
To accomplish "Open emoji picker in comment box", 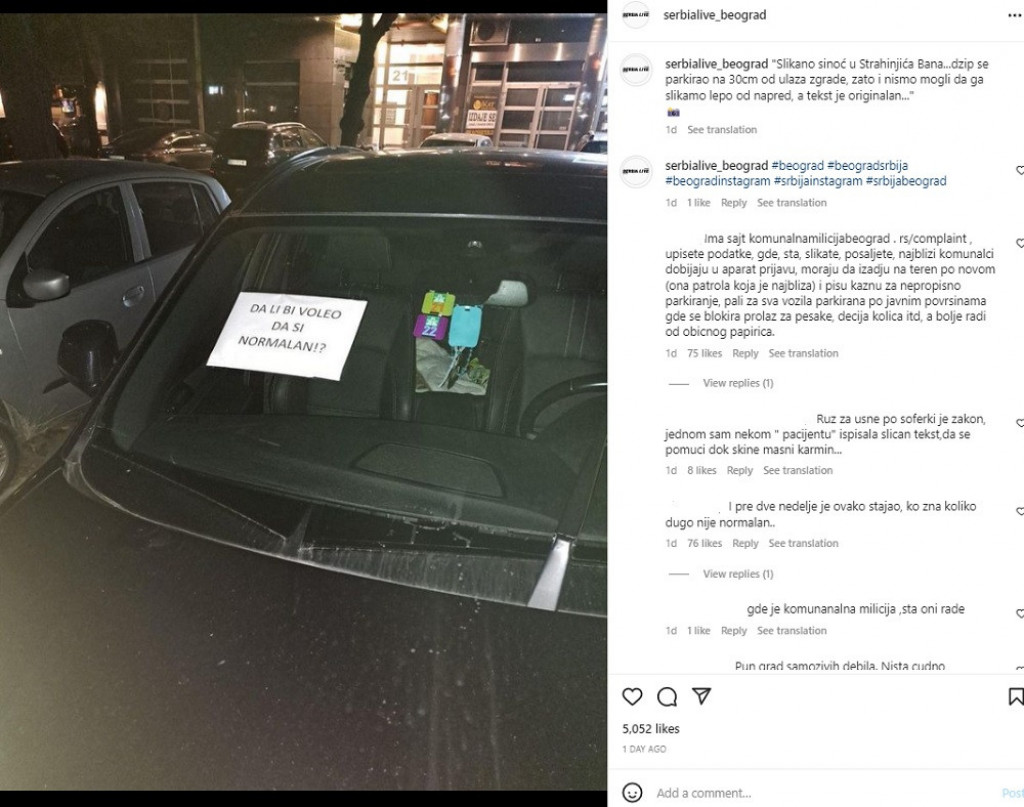I will pos(632,793).
